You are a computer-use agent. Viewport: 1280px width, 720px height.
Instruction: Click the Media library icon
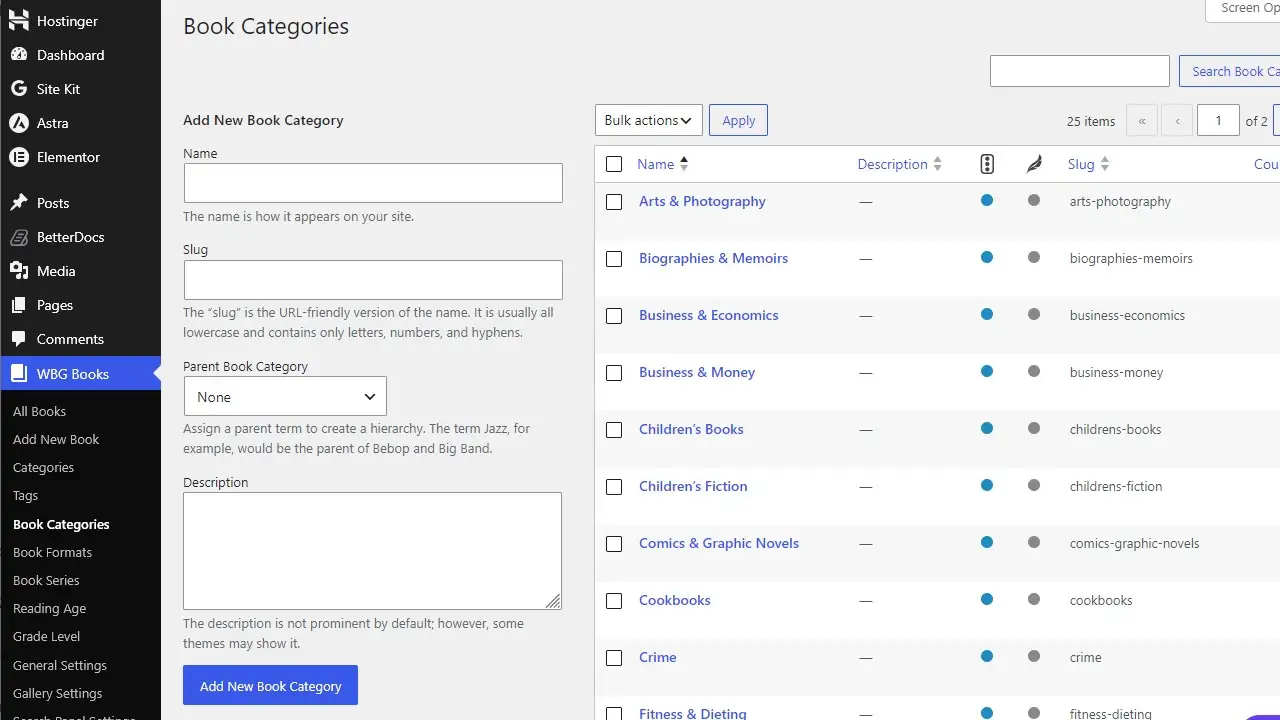pyautogui.click(x=18, y=271)
